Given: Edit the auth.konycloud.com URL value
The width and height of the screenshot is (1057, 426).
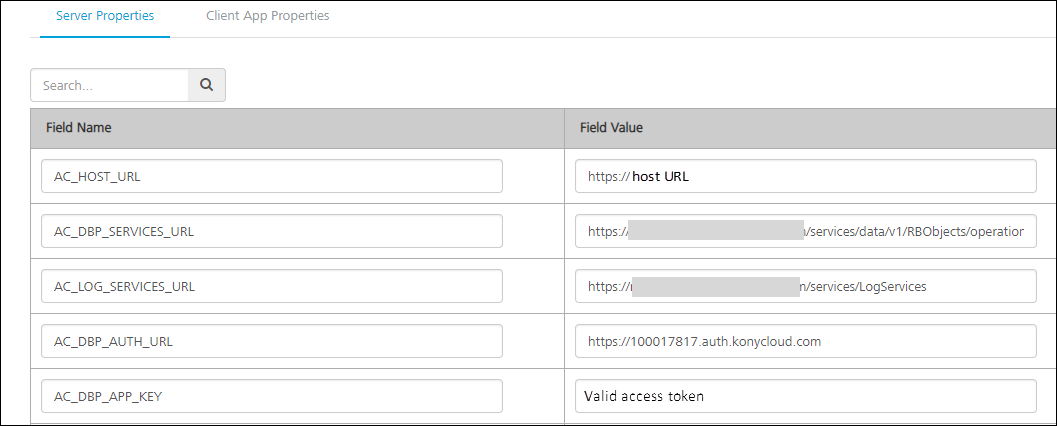Looking at the screenshot, I should pos(806,341).
